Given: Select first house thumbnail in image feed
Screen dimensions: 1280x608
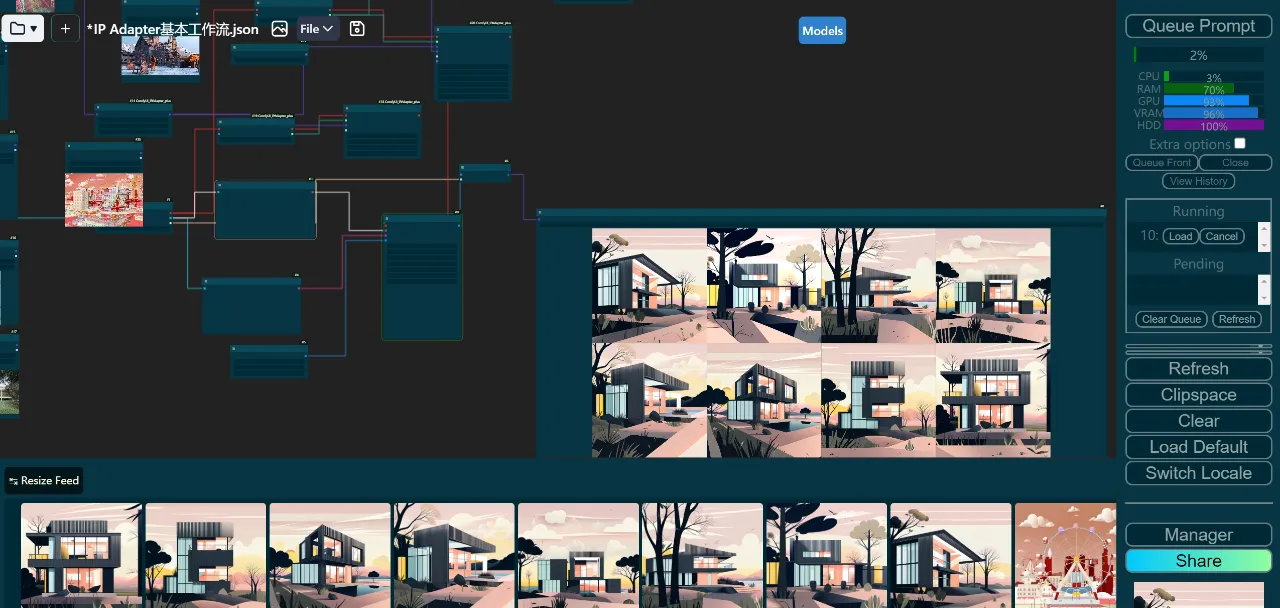Looking at the screenshot, I should click(81, 555).
